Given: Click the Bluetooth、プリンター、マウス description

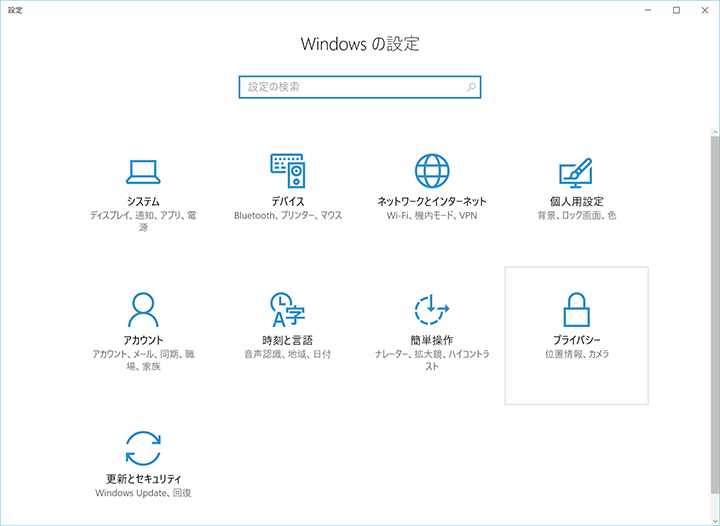Looking at the screenshot, I should coord(288,216).
